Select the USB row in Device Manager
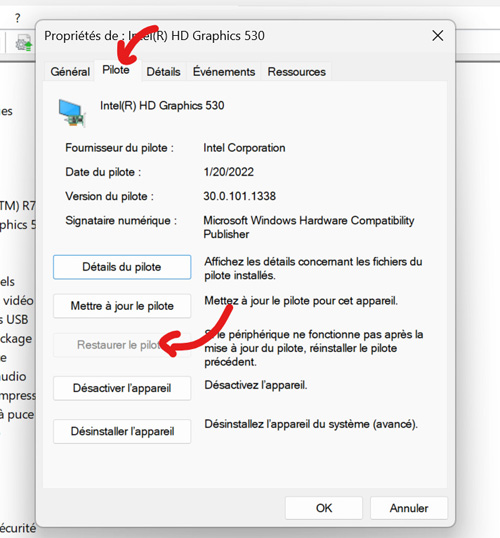 point(14,319)
